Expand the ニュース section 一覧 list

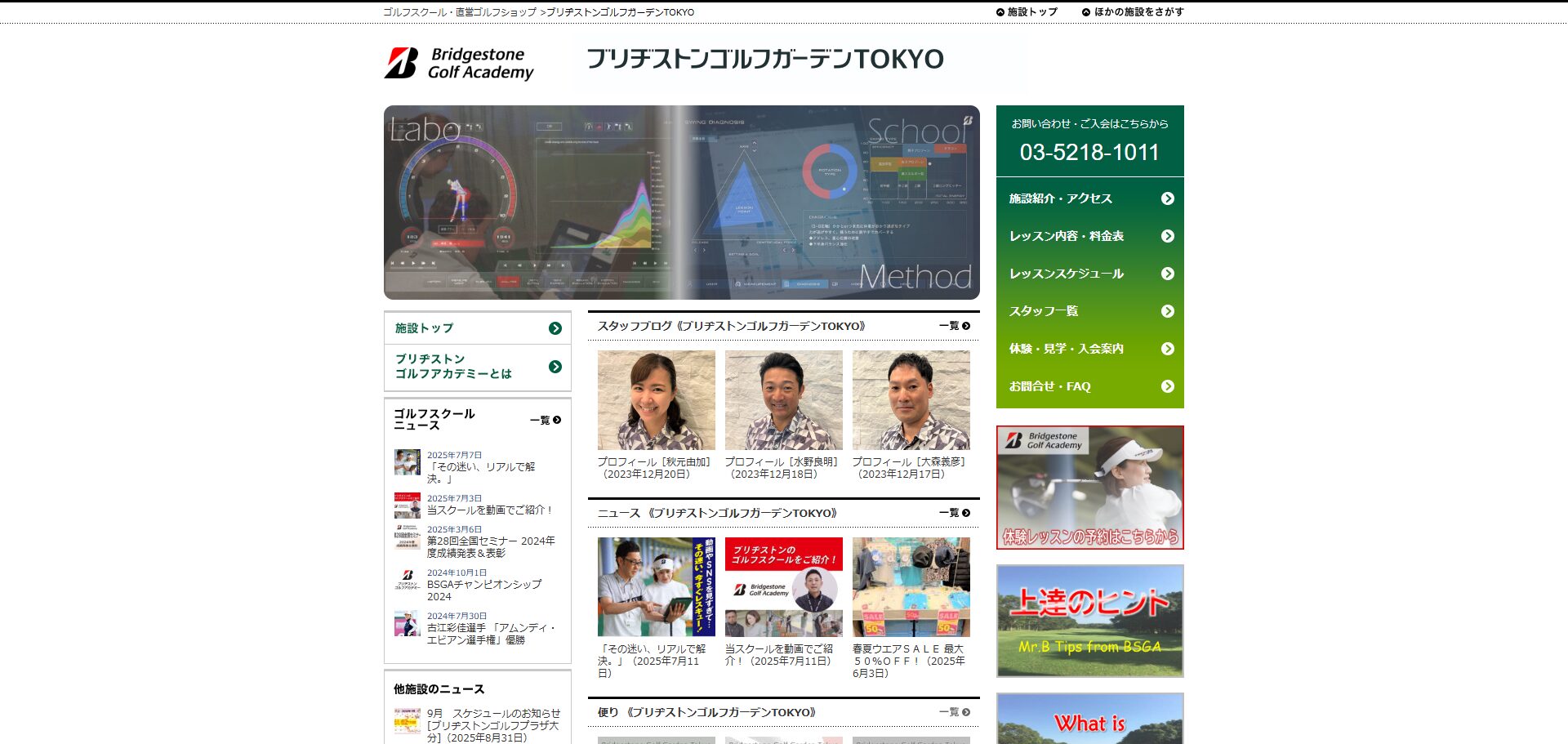(x=954, y=513)
